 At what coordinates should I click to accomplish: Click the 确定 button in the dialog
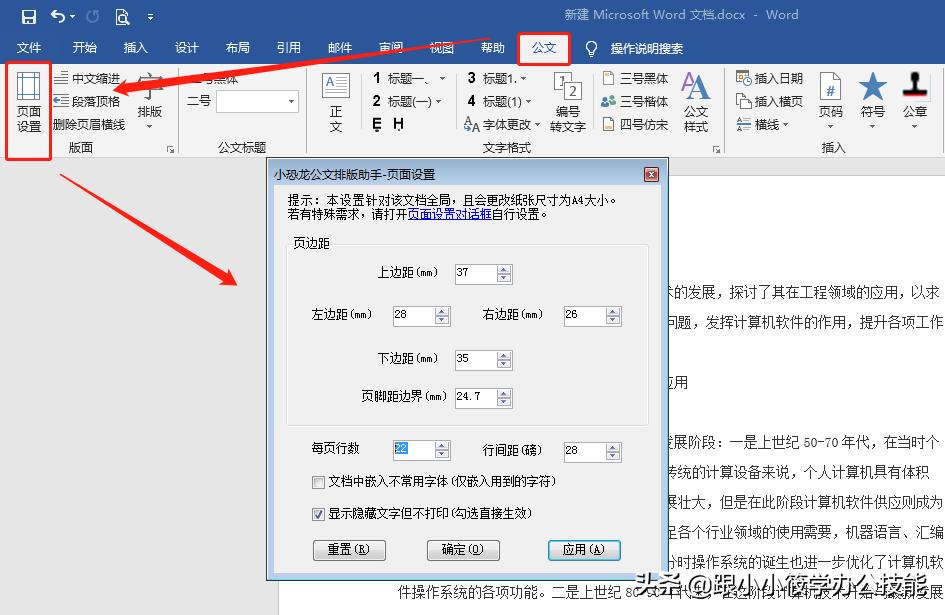tap(463, 549)
